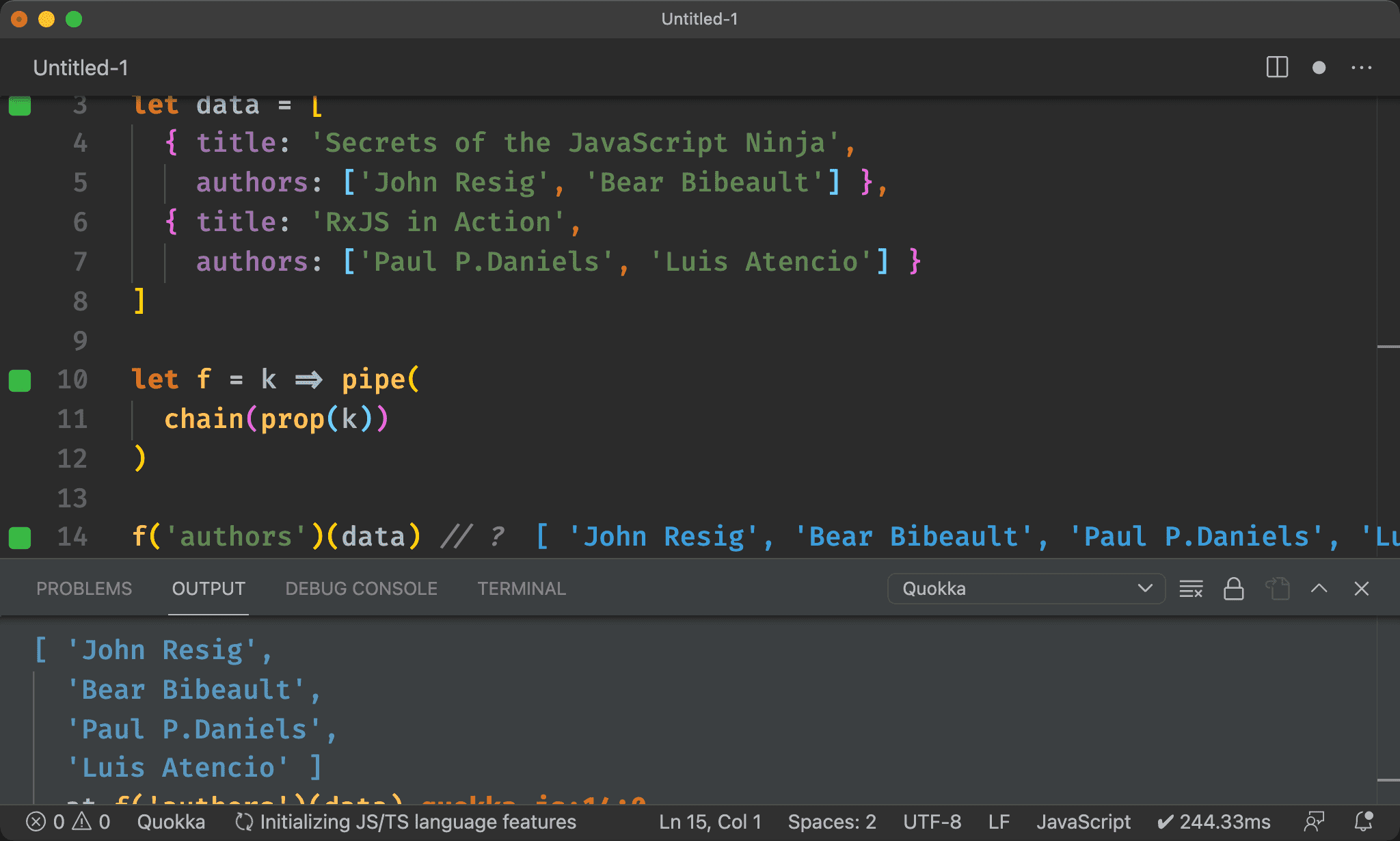Split the editor to the right
The width and height of the screenshot is (1400, 841).
pos(1277,68)
